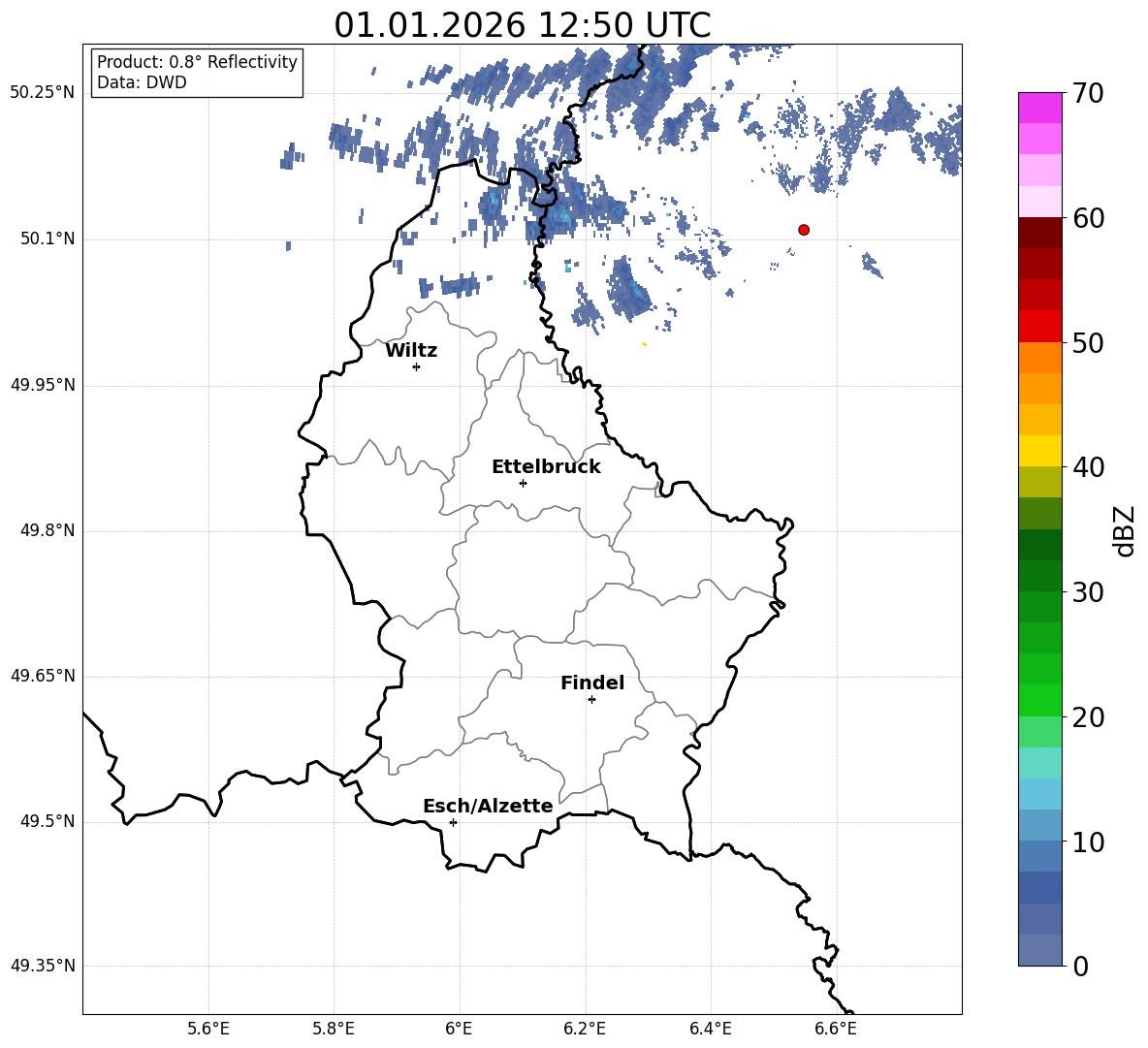Click the Esch/Alzette city label

(x=489, y=806)
